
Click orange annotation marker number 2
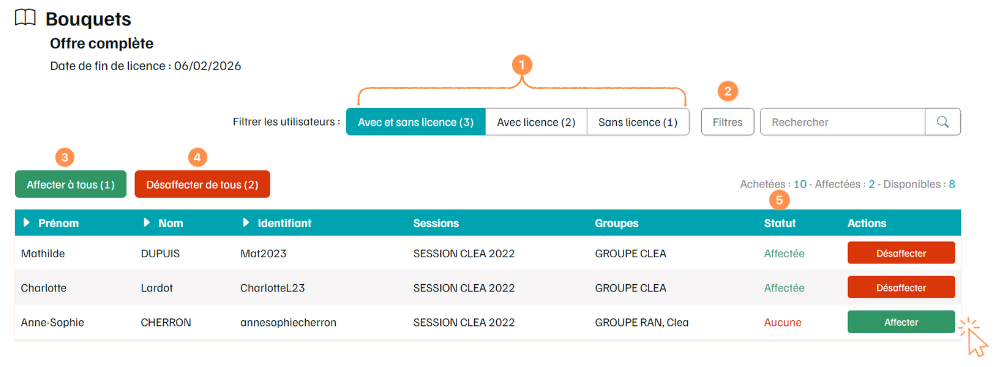pyautogui.click(x=728, y=91)
